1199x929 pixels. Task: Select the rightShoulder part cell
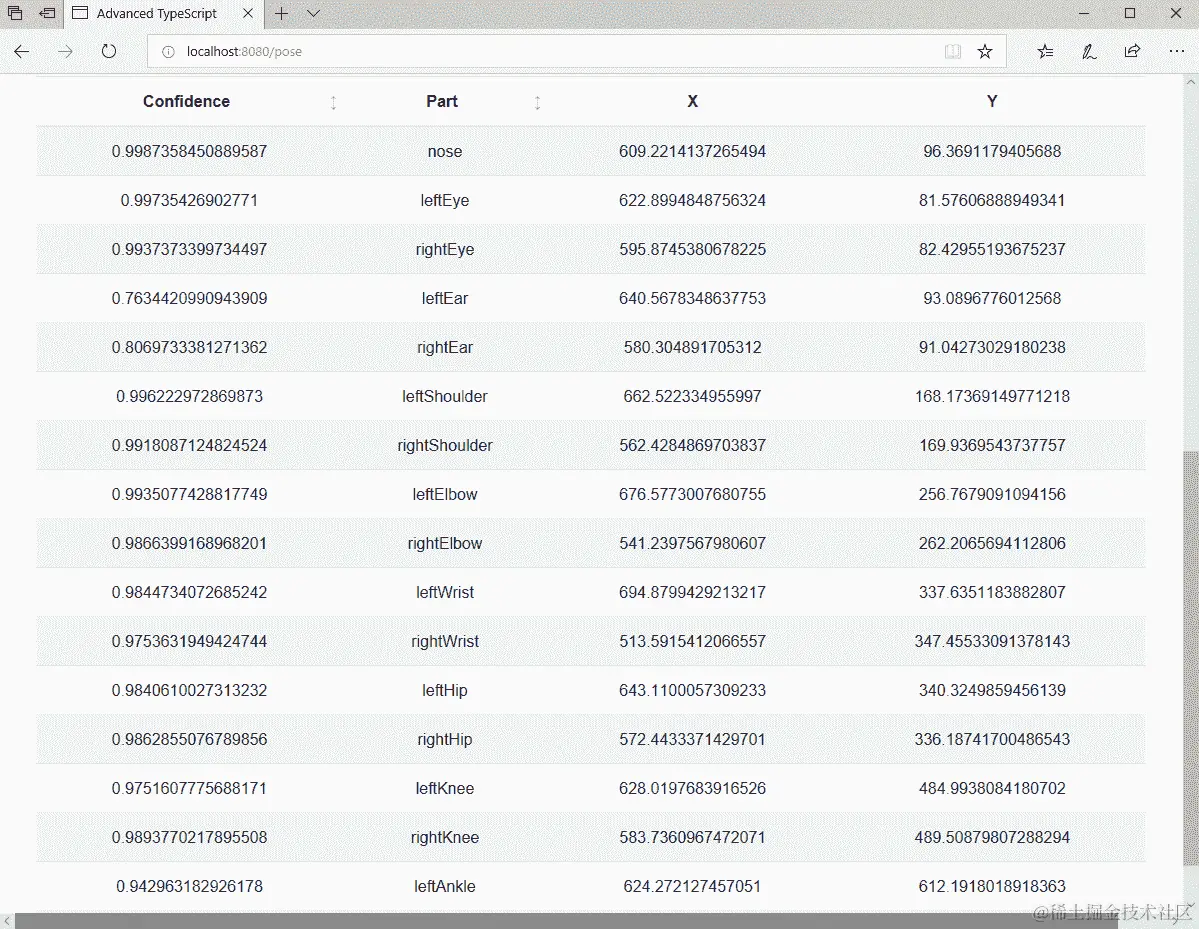click(444, 445)
